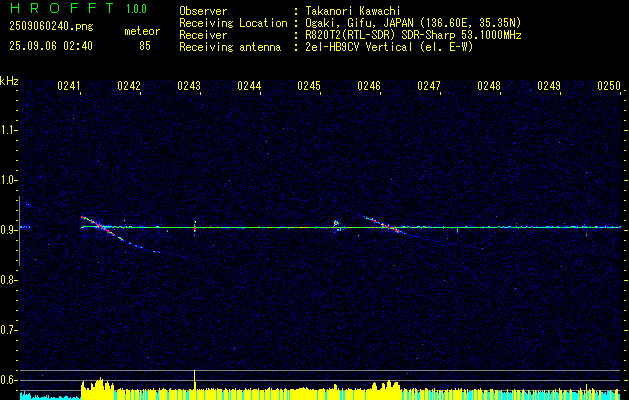Click the 0248 time marker
Viewport: 629px width, 400px height.
(489, 86)
